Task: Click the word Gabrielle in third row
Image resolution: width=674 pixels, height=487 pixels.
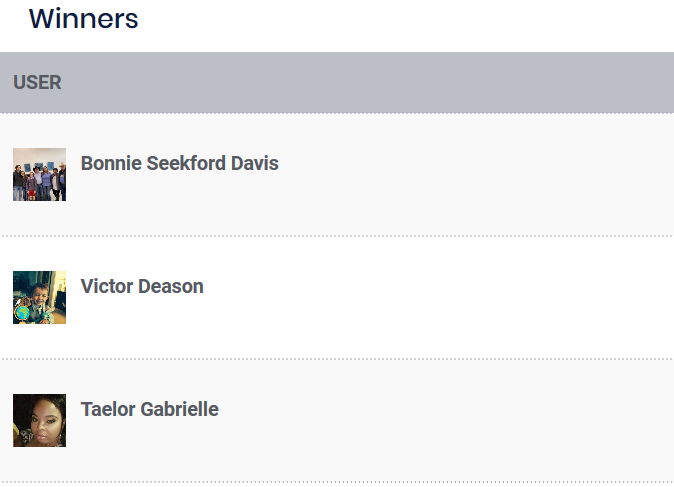Action: [x=180, y=409]
